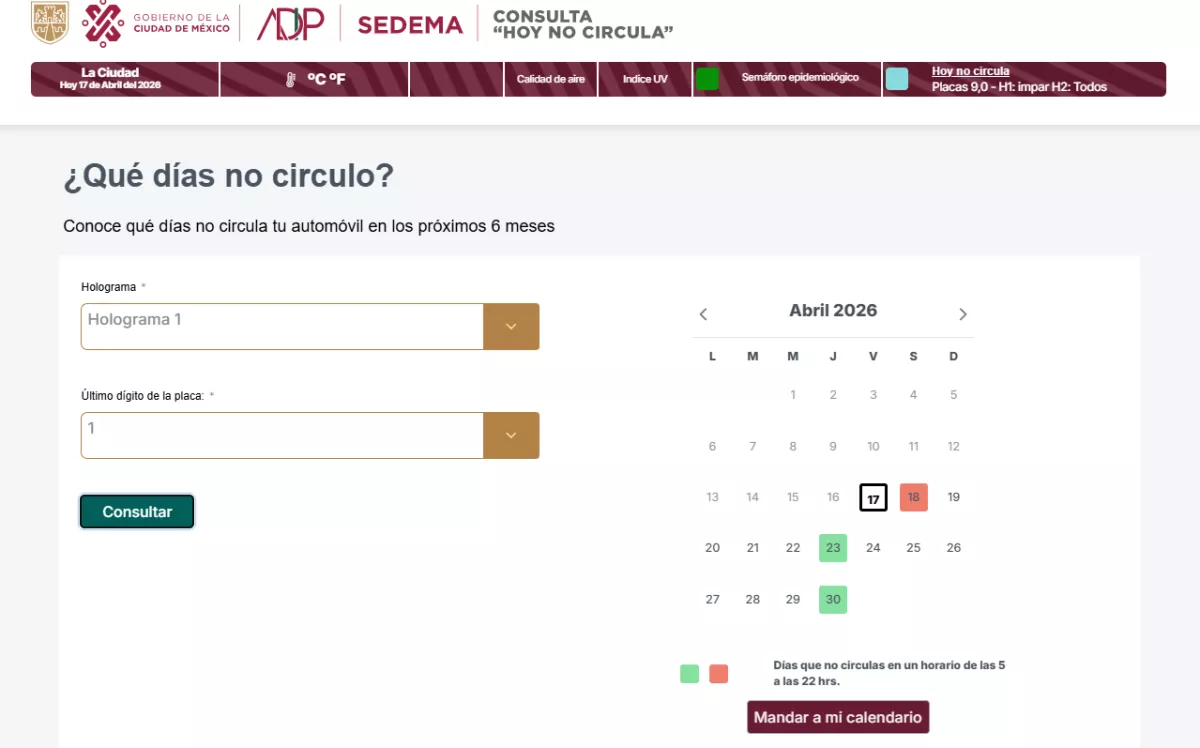Advance to next month with right arrow

(x=963, y=314)
